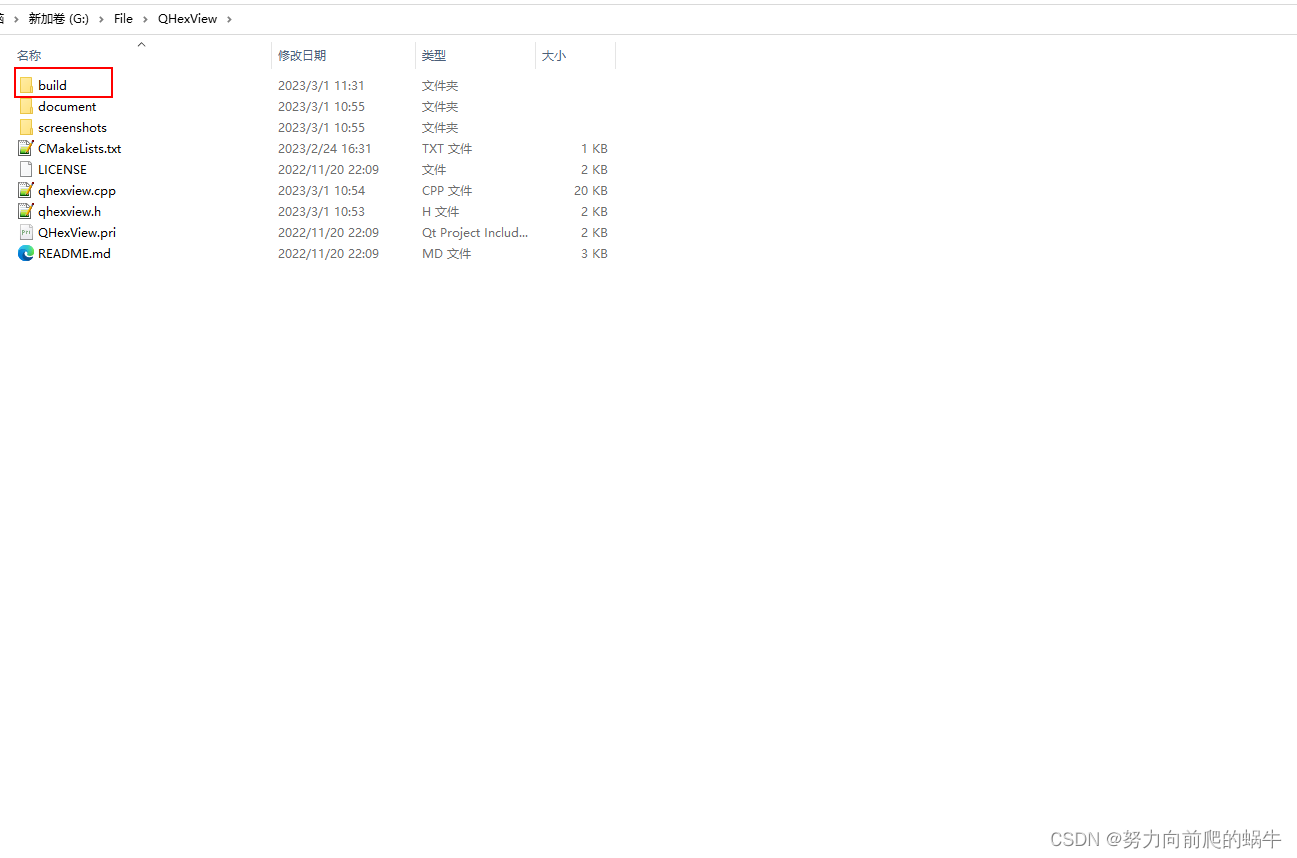Expand chevron after 新加卷 (G:) breadcrumb

tap(101, 18)
